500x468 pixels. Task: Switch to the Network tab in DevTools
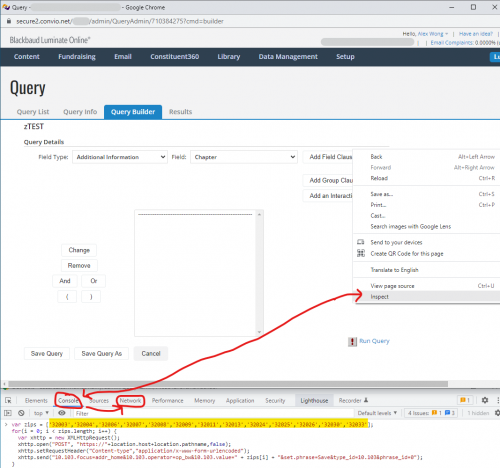[x=130, y=401]
